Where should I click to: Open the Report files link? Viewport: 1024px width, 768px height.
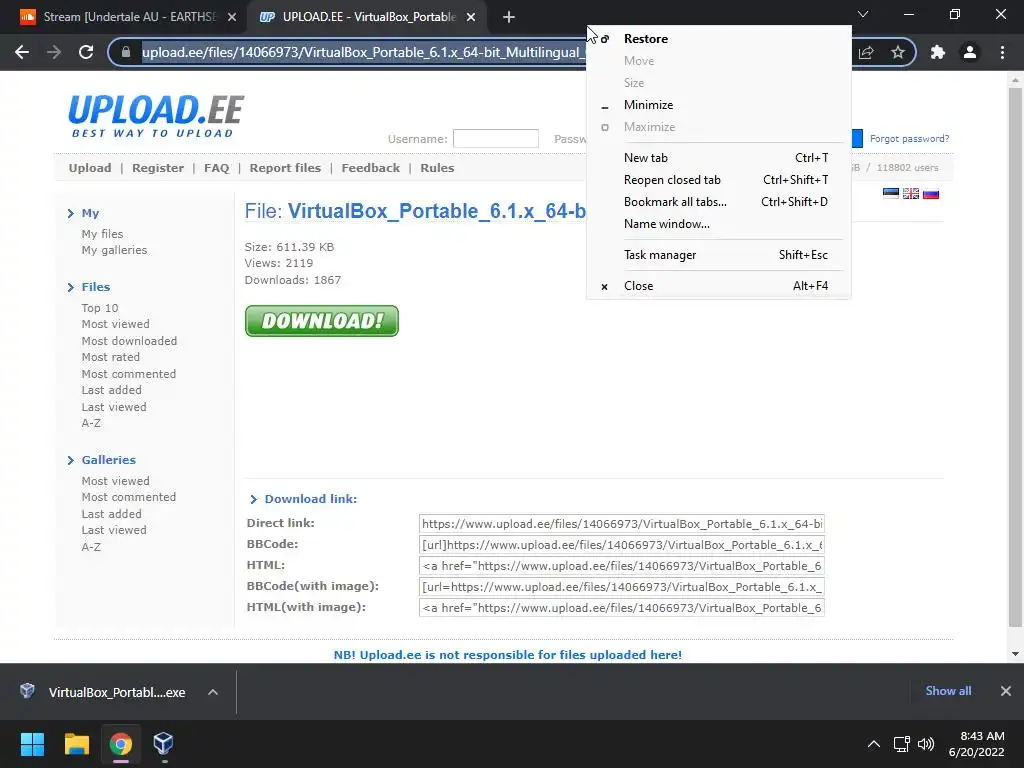point(285,168)
